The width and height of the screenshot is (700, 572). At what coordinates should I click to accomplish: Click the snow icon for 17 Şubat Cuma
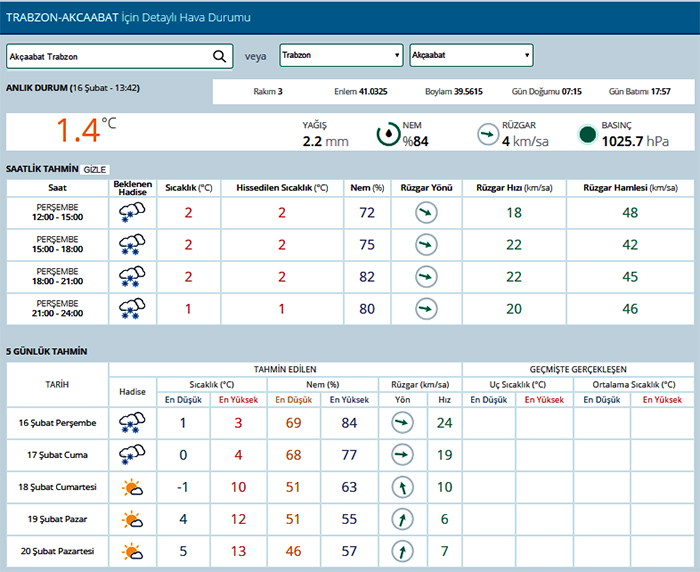131,455
